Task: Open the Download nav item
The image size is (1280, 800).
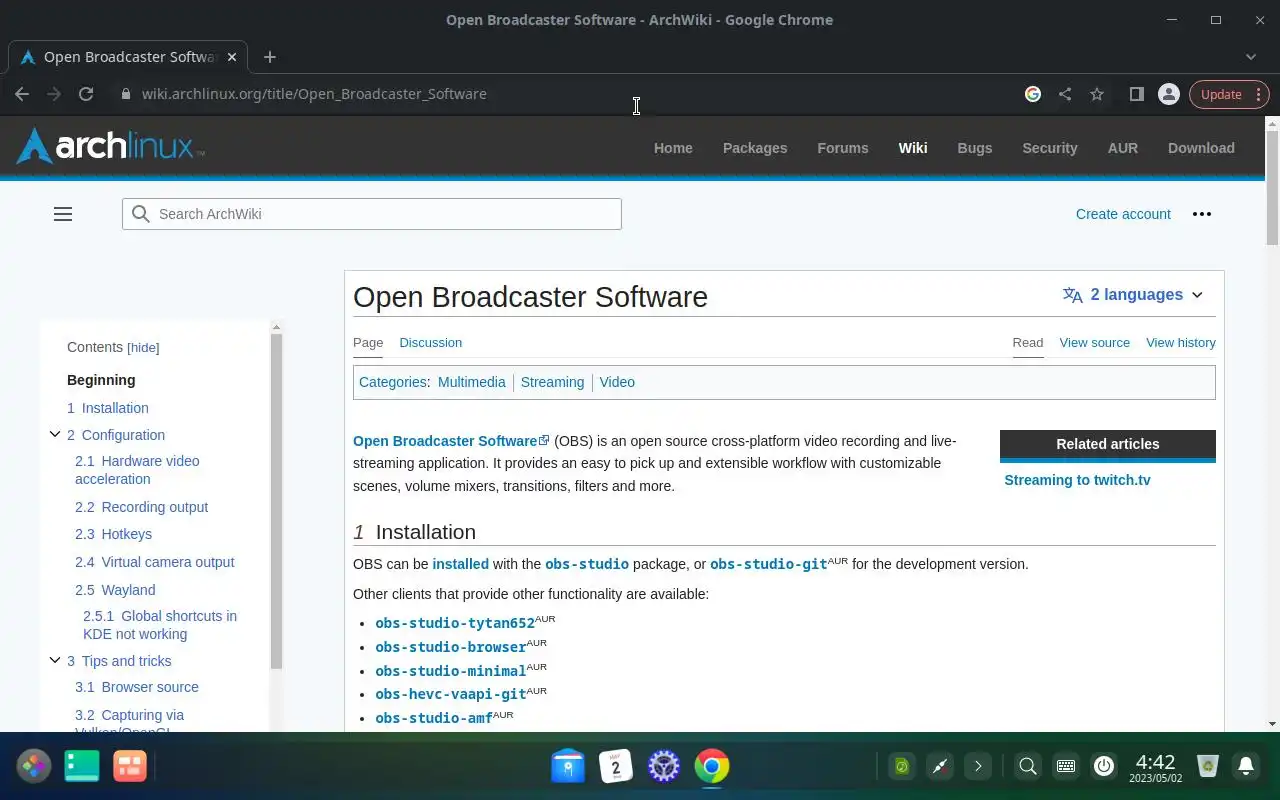Action: pos(1201,148)
